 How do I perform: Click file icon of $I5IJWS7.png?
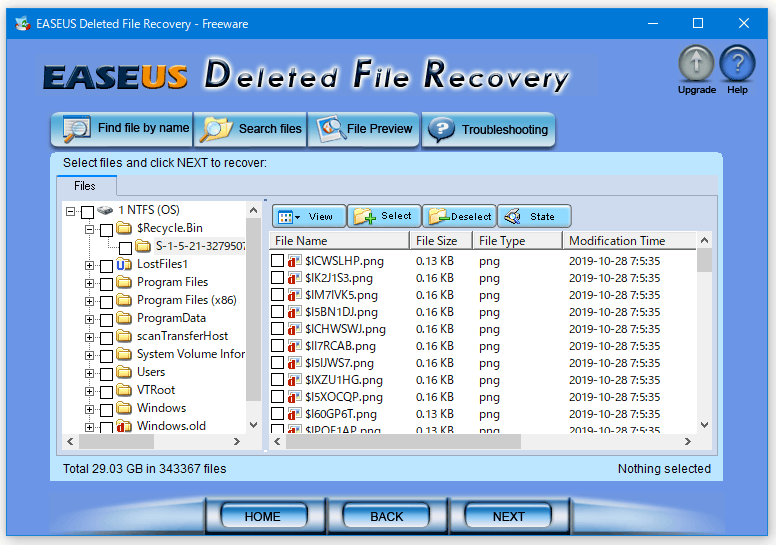point(295,363)
